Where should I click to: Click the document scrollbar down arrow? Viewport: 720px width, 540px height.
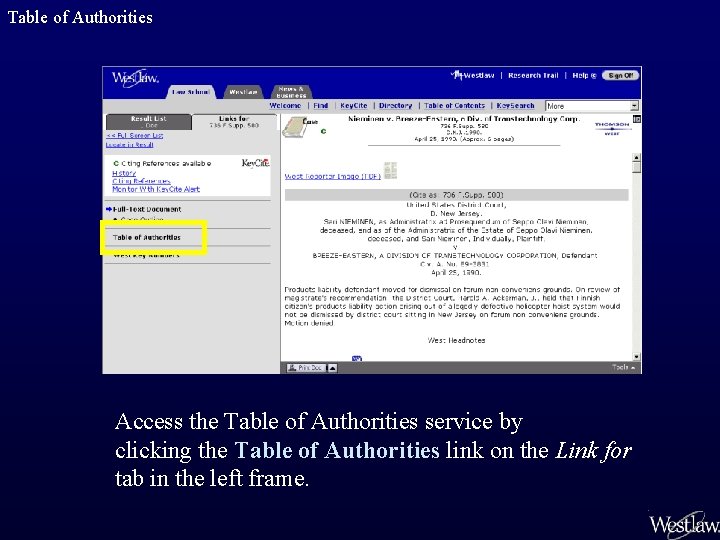636,356
